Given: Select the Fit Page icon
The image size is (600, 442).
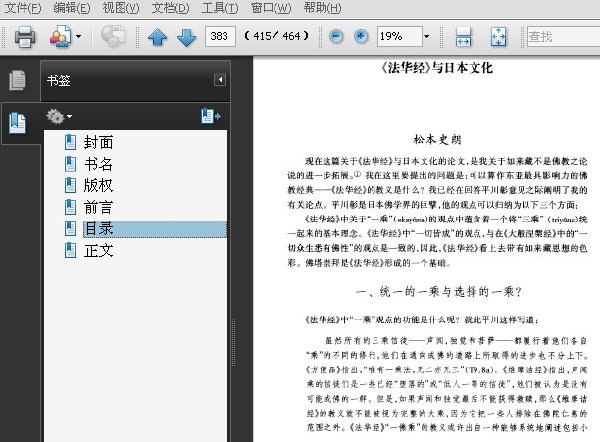Looking at the screenshot, I should pyautogui.click(x=498, y=37).
